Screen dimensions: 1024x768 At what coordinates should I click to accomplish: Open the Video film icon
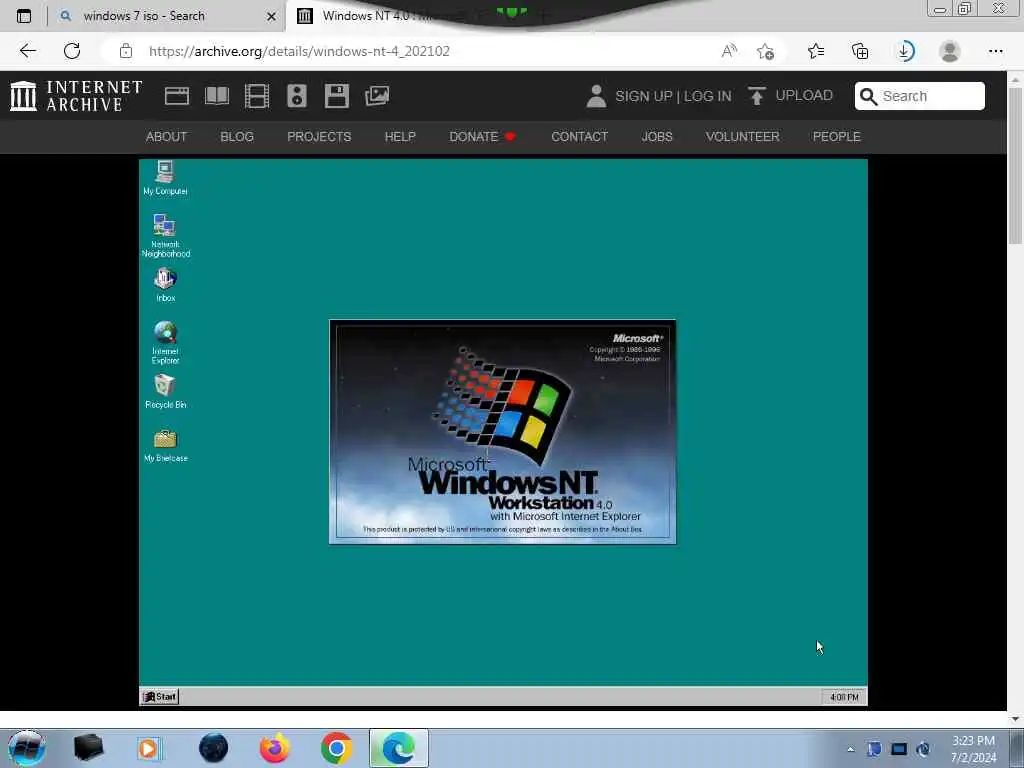pos(257,96)
